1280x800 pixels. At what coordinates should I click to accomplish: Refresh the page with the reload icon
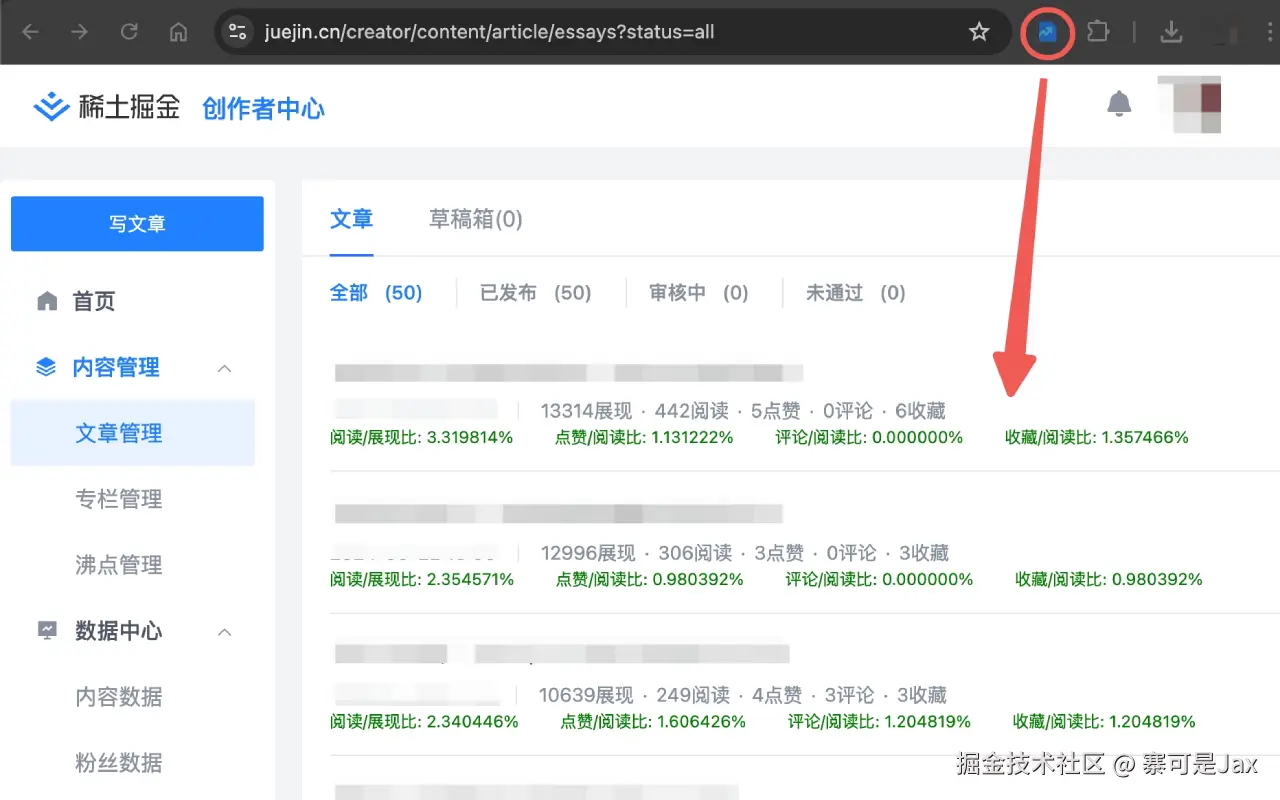[129, 31]
